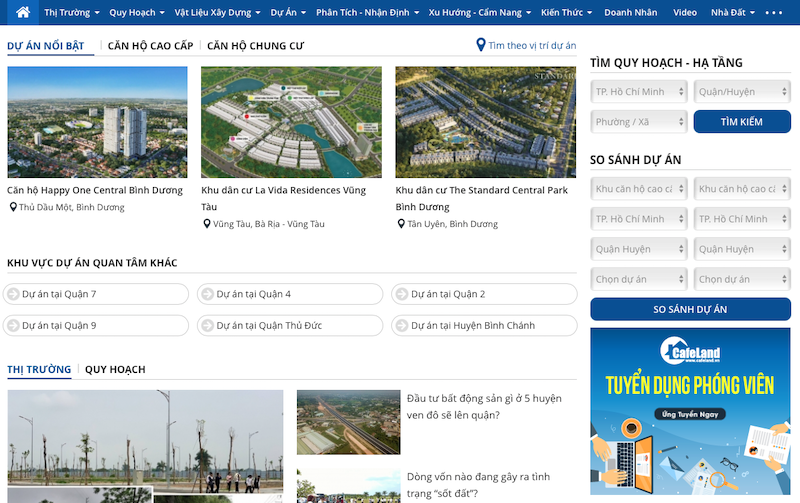Click location pin for Vũng Tàu, Bà Rịa
800x503 pixels.
207,224
